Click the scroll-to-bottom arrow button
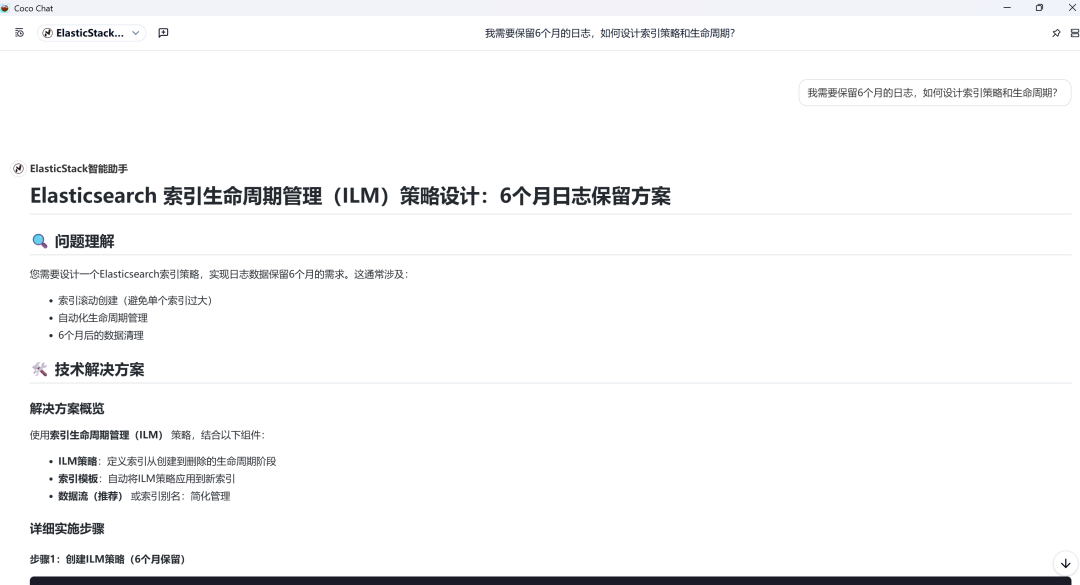 [x=1063, y=565]
